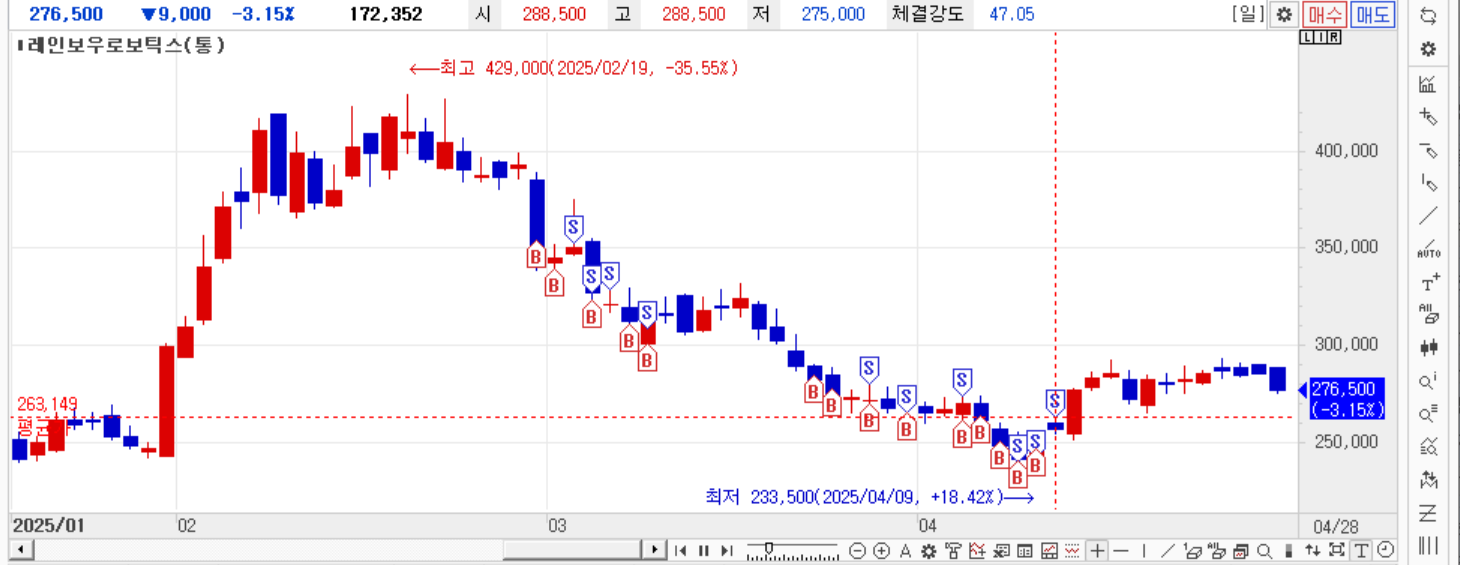Click the red wavy lines indicator icon
Viewport: 1460px width, 565px height.
click(x=1072, y=550)
